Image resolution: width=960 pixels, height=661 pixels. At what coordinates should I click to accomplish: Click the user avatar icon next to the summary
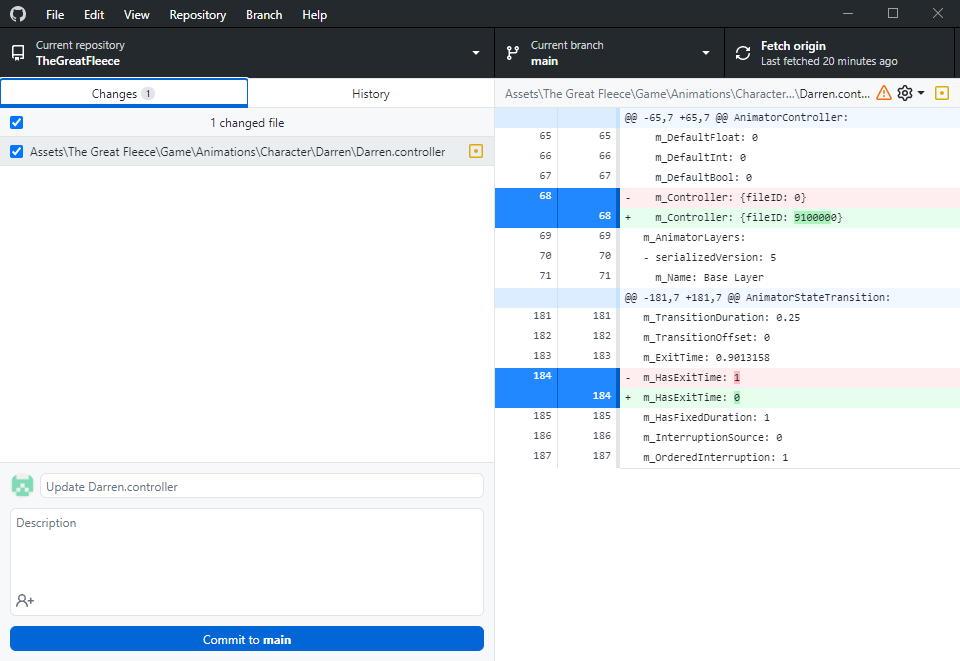pyautogui.click(x=23, y=485)
